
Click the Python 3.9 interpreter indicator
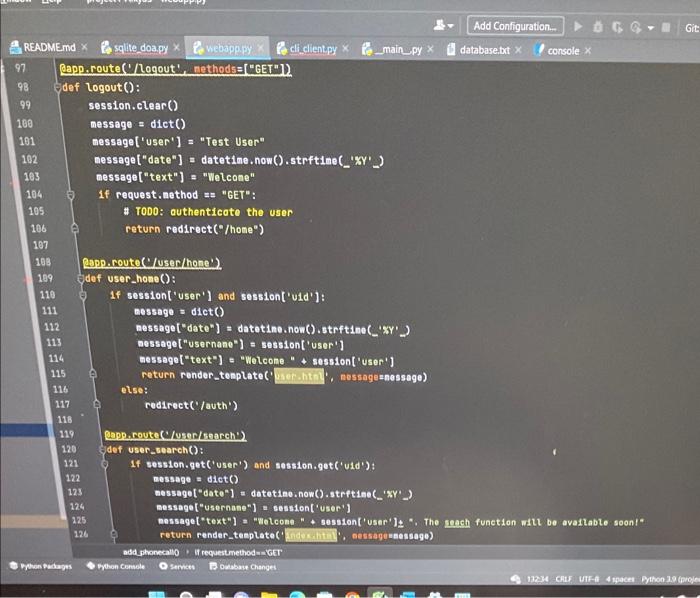click(x=670, y=579)
